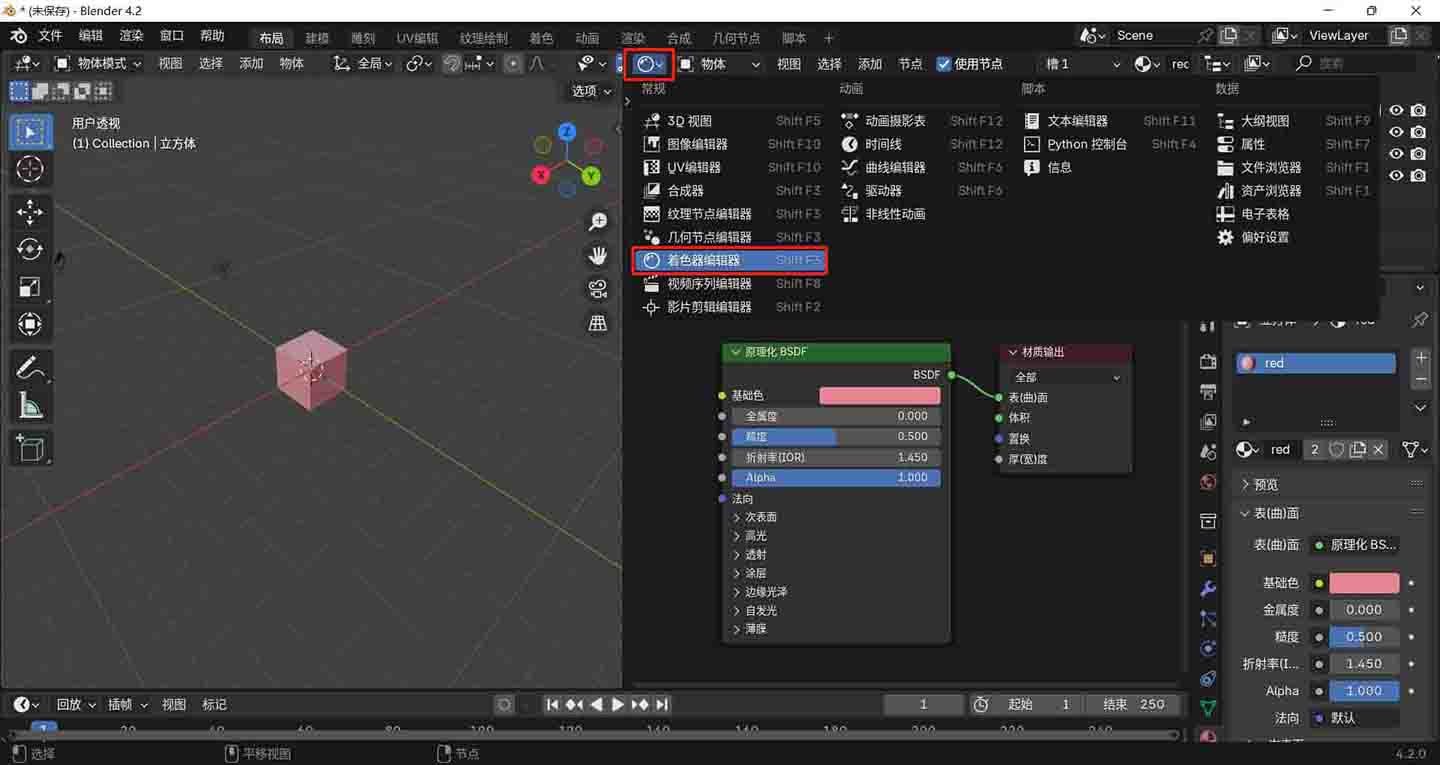The height and width of the screenshot is (765, 1440).
Task: Select the Scale tool
Action: (x=30, y=288)
